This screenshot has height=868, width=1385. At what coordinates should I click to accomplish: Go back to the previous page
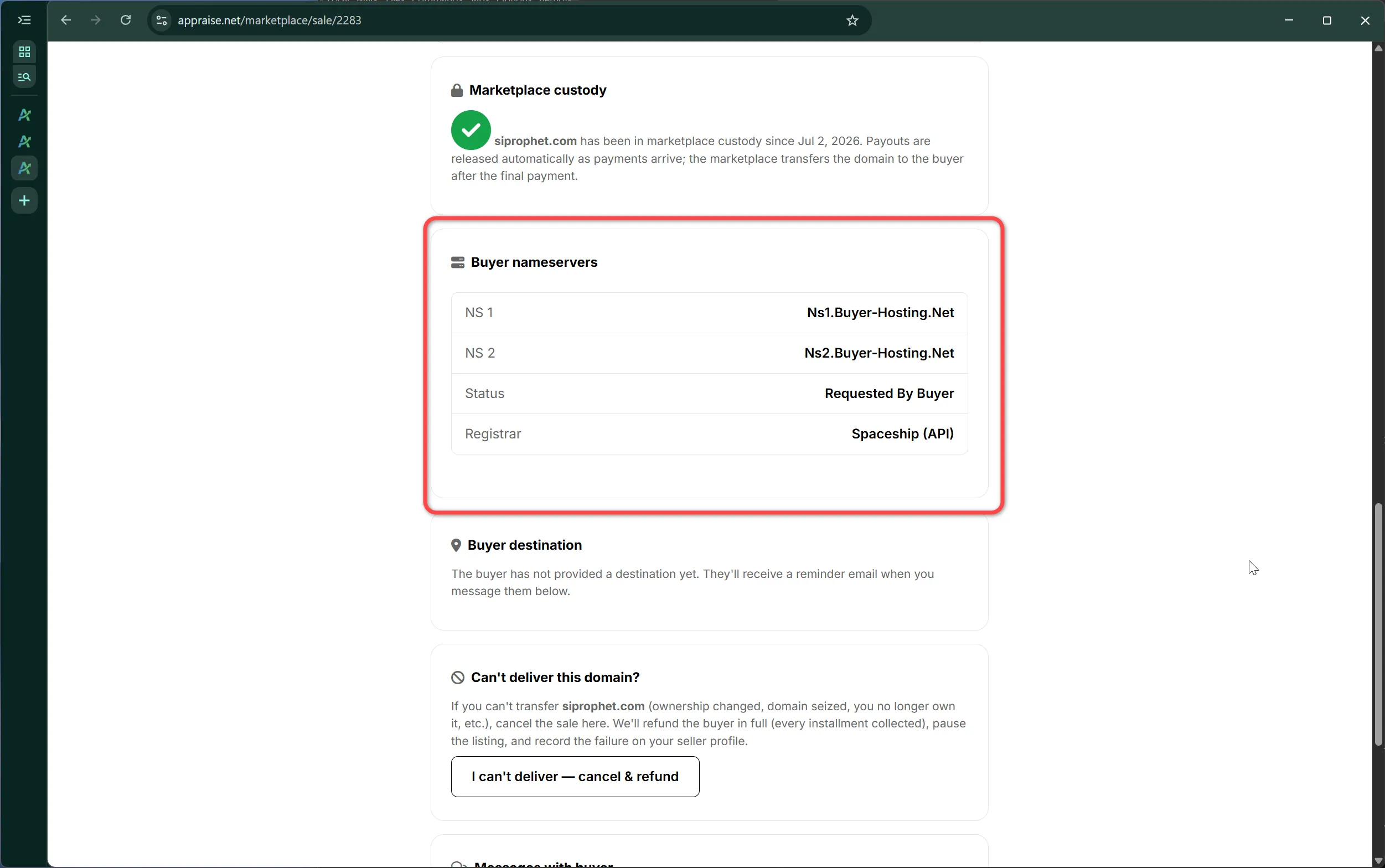pyautogui.click(x=66, y=20)
